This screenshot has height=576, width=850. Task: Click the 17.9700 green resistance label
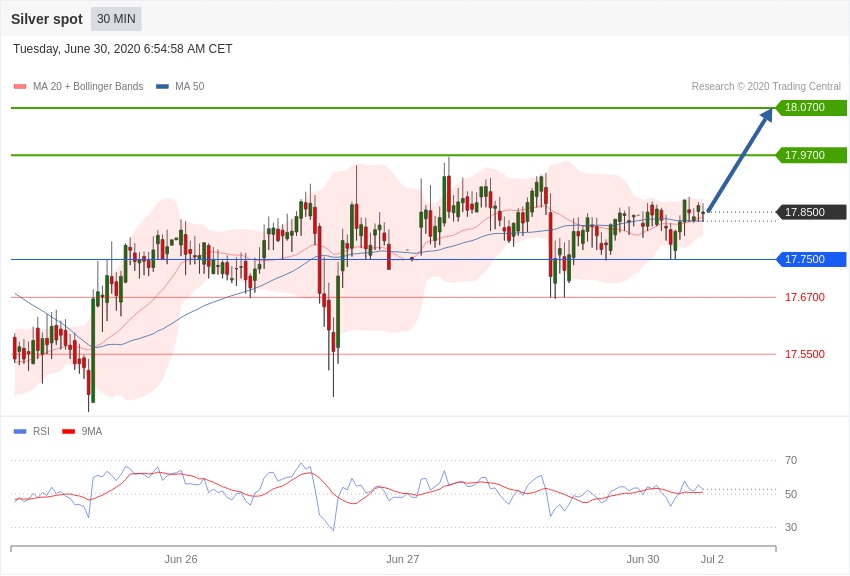pos(810,155)
